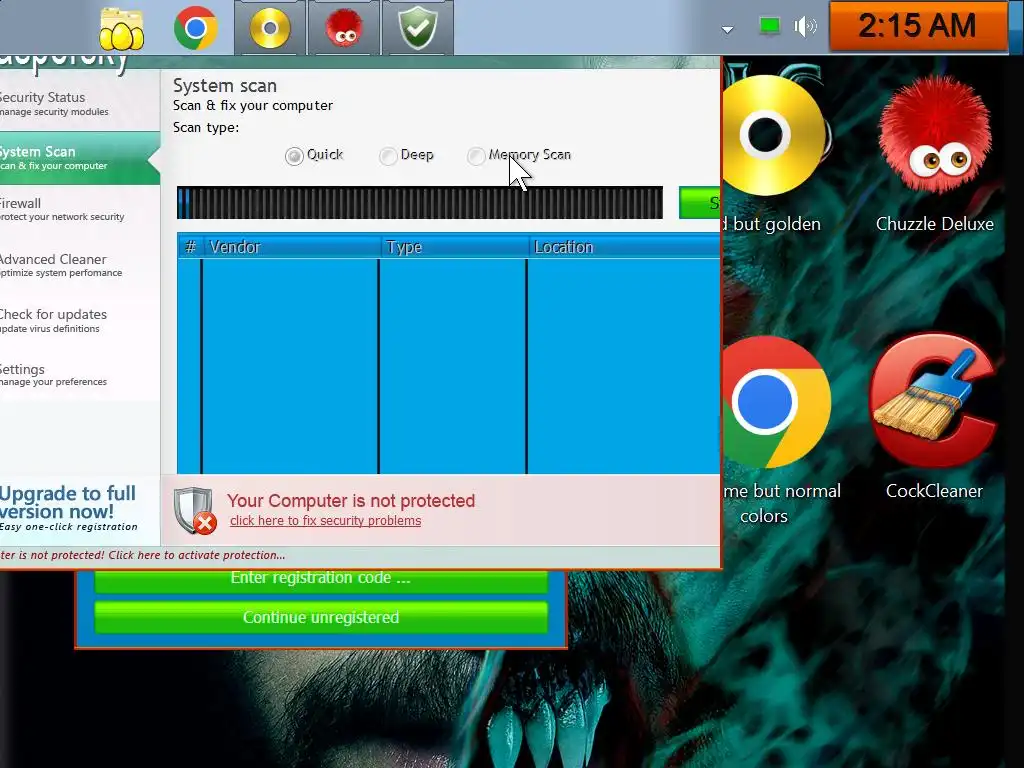Open Settings in the sidebar
This screenshot has width=1024, height=768.
80,375
